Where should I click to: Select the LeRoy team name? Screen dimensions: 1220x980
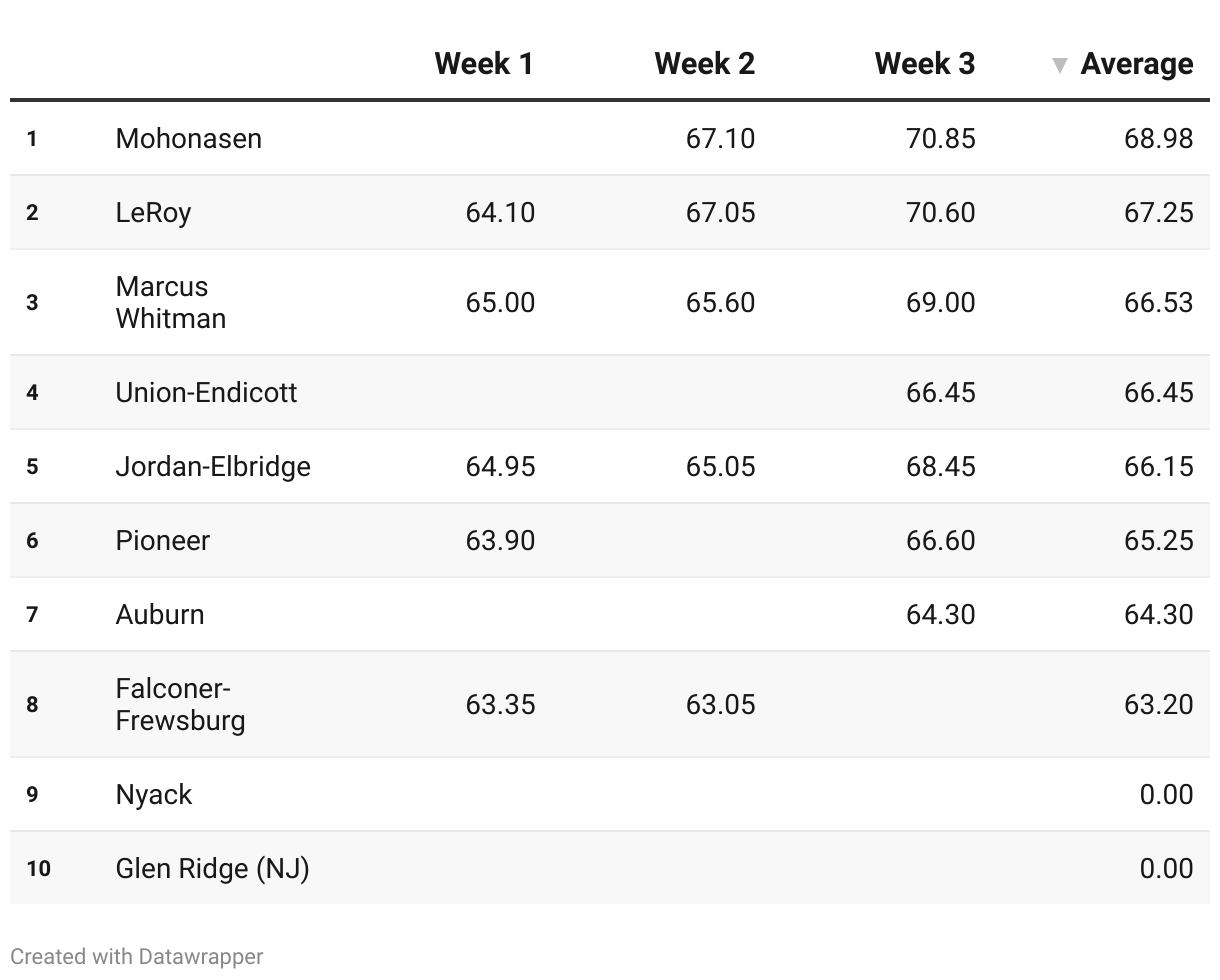153,212
